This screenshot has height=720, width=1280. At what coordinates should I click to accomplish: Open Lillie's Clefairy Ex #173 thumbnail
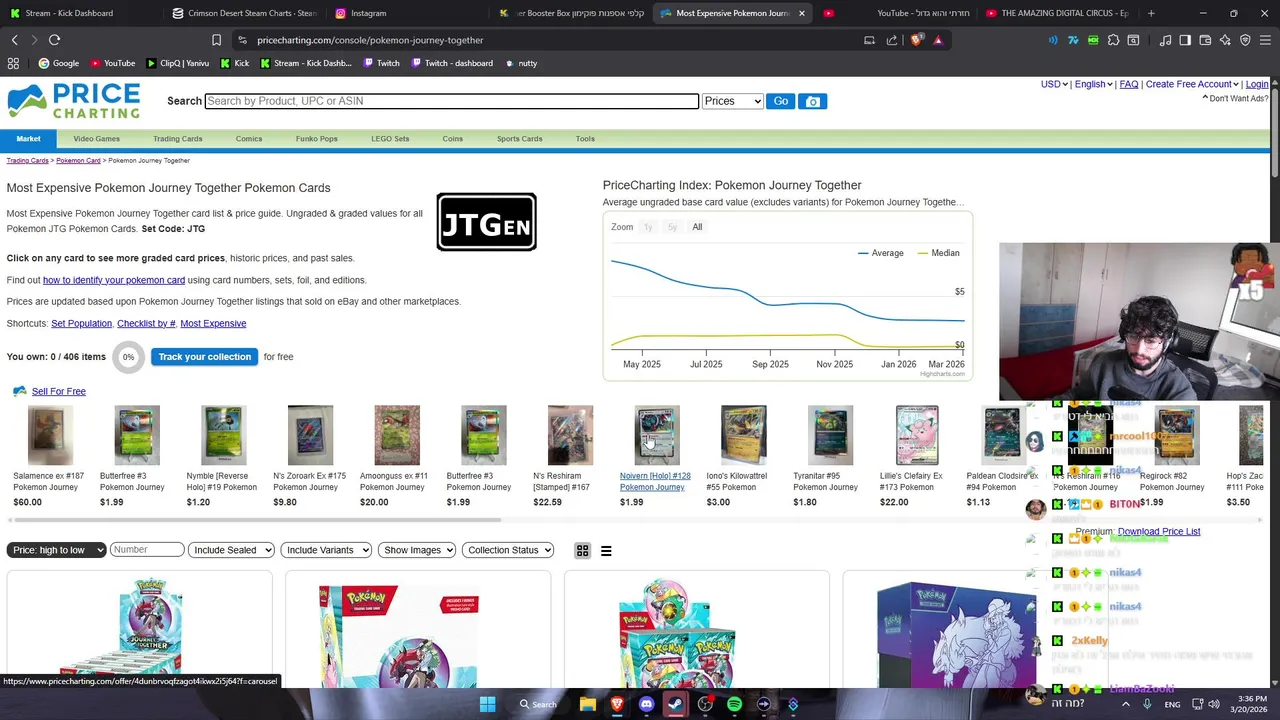[x=917, y=435]
